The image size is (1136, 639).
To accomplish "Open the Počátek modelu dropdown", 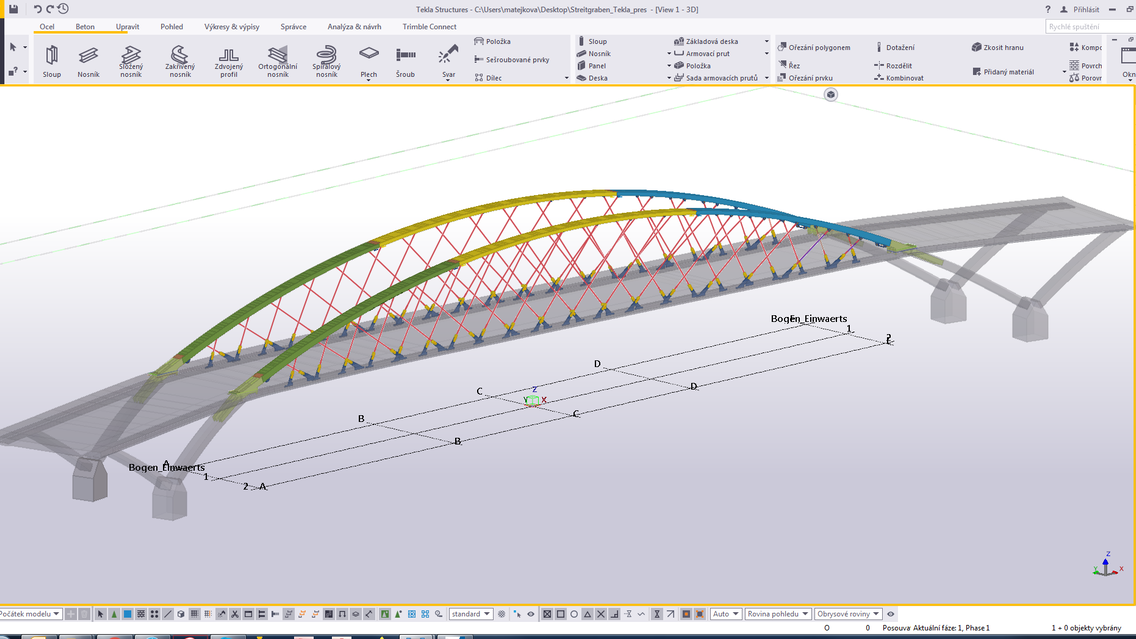I will 30,614.
